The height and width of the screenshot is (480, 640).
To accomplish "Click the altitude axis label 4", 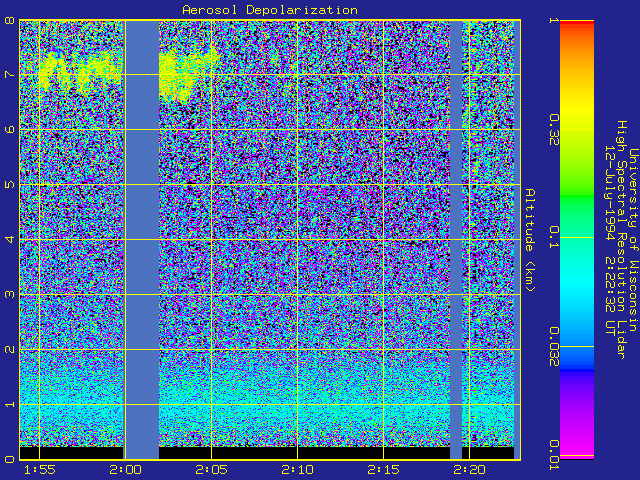I will 10,239.
